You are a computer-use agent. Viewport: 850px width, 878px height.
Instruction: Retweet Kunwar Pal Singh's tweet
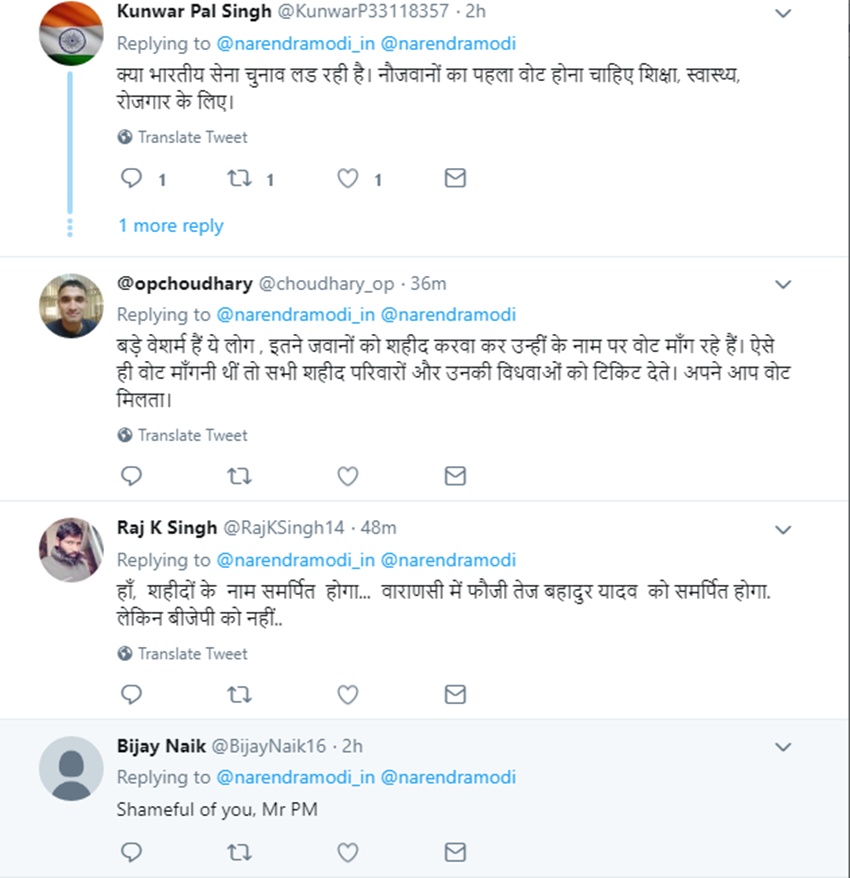(239, 179)
